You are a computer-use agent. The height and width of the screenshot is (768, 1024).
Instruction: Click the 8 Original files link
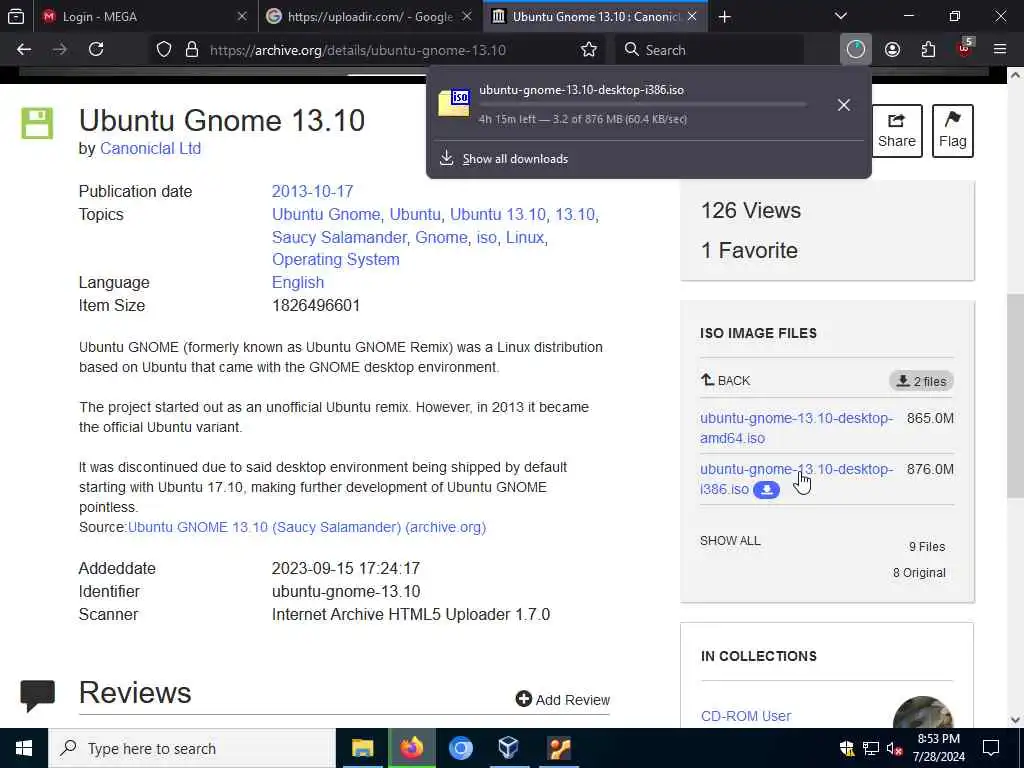[x=919, y=573]
